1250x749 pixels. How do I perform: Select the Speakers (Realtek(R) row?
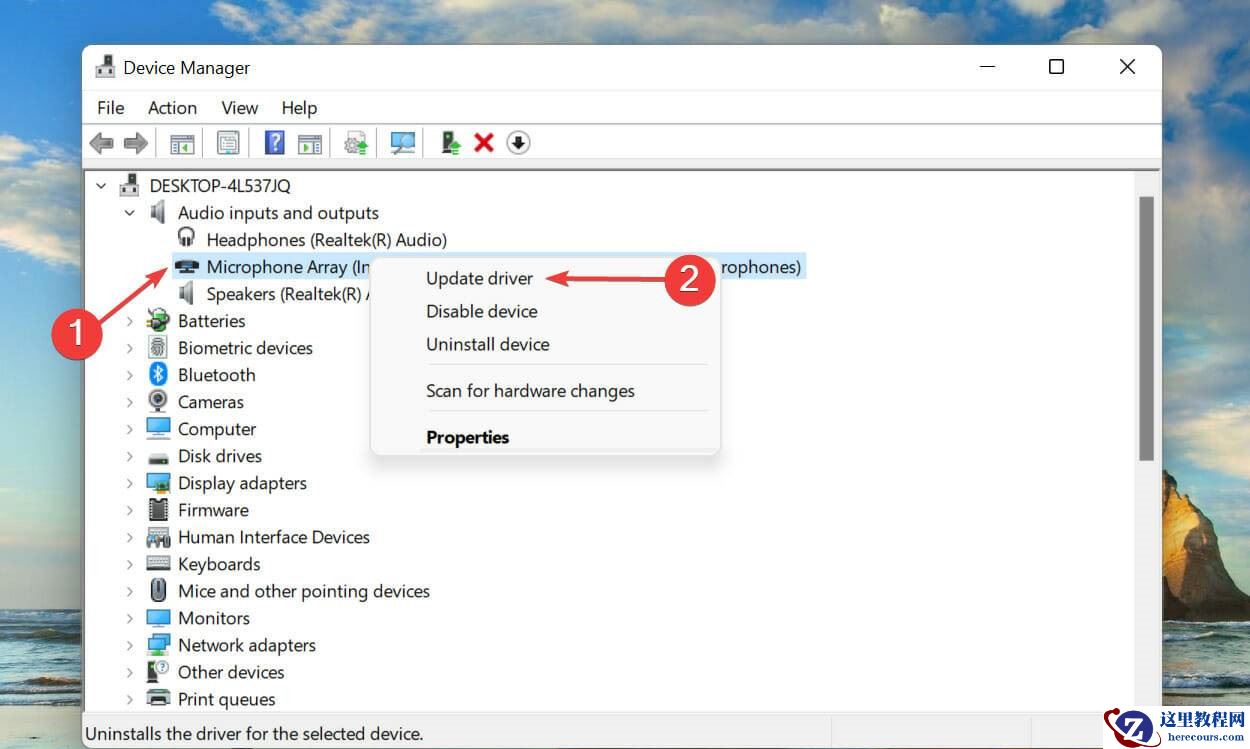click(x=287, y=294)
